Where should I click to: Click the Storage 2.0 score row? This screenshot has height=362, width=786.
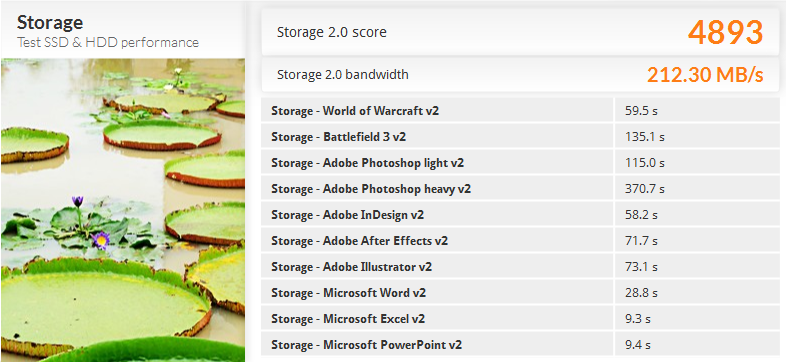pyautogui.click(x=520, y=32)
